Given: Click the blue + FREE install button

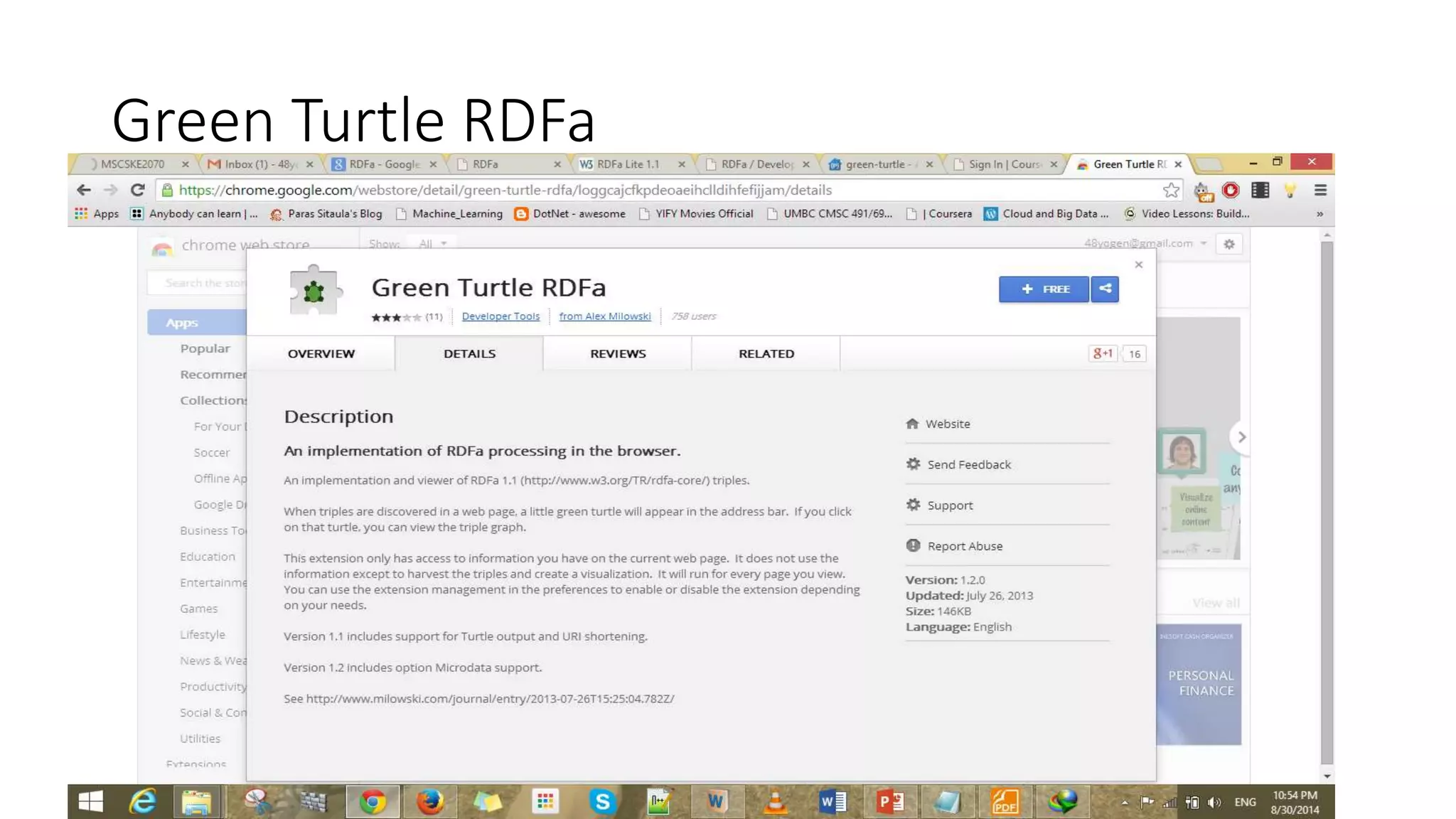Looking at the screenshot, I should [x=1044, y=289].
